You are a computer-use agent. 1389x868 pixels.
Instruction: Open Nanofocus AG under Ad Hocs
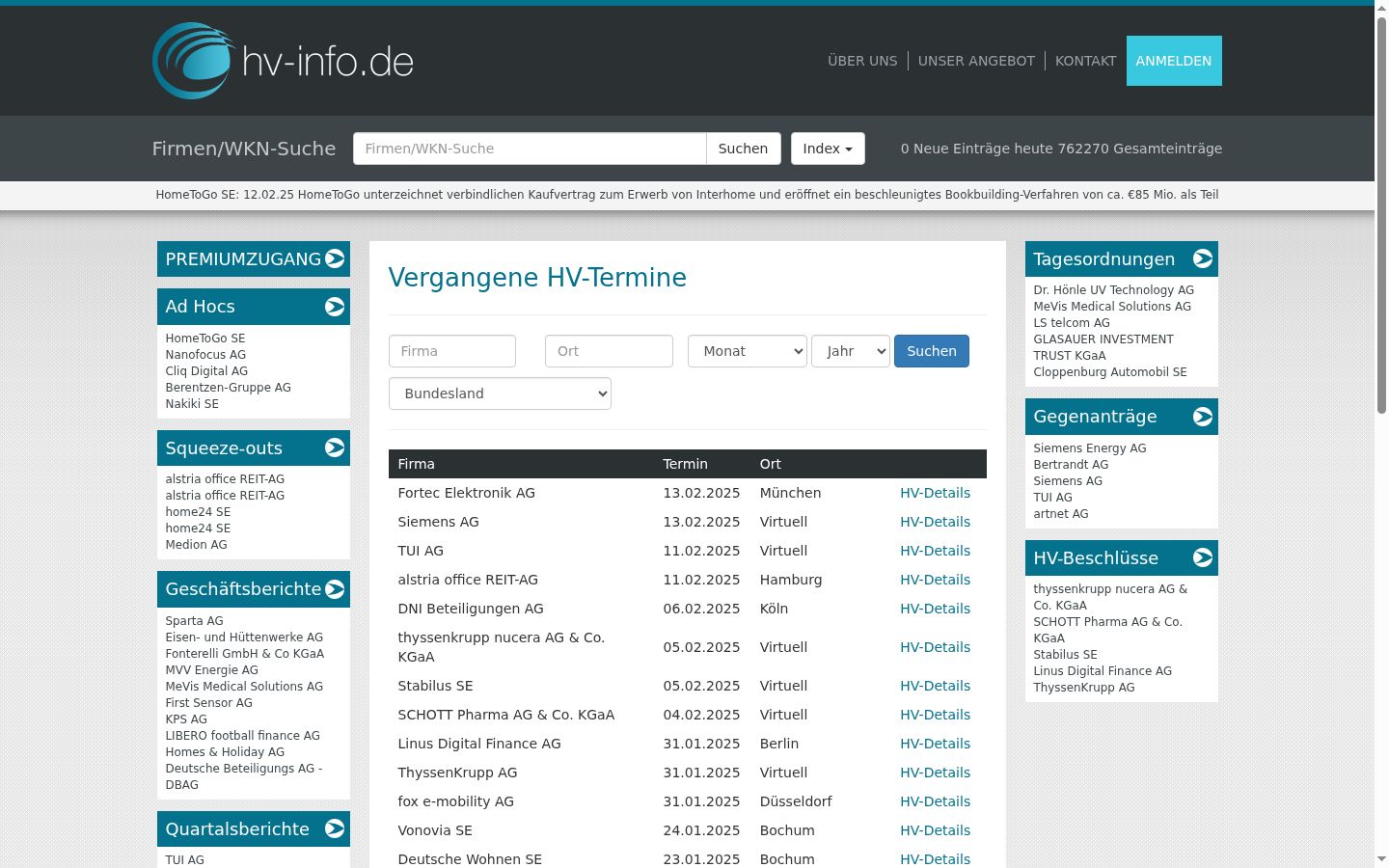click(205, 355)
